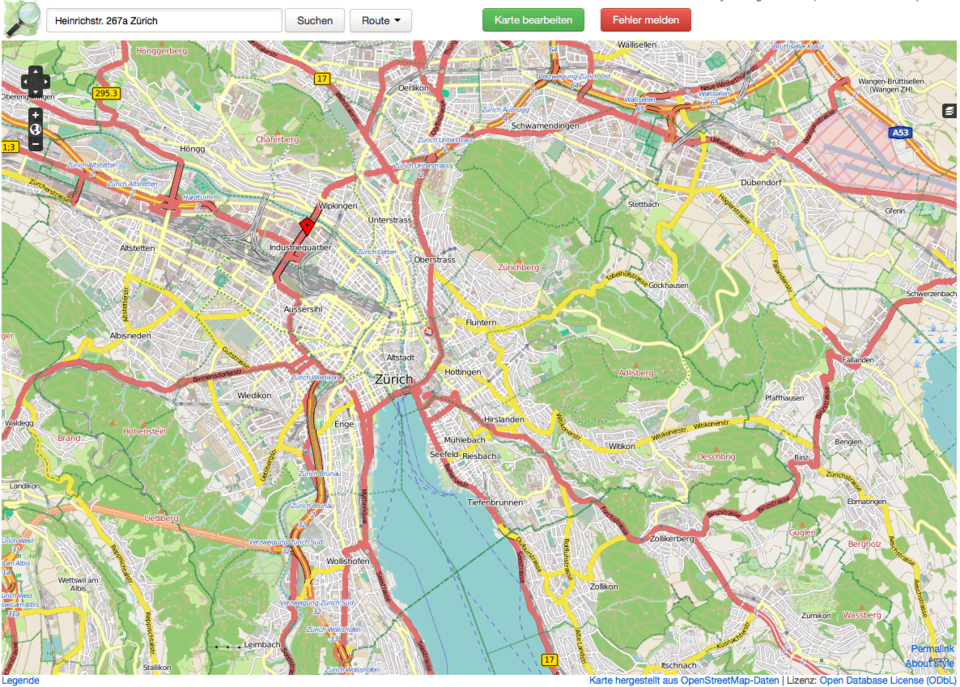Open the Permalink link
The image size is (960, 687).
[x=932, y=649]
